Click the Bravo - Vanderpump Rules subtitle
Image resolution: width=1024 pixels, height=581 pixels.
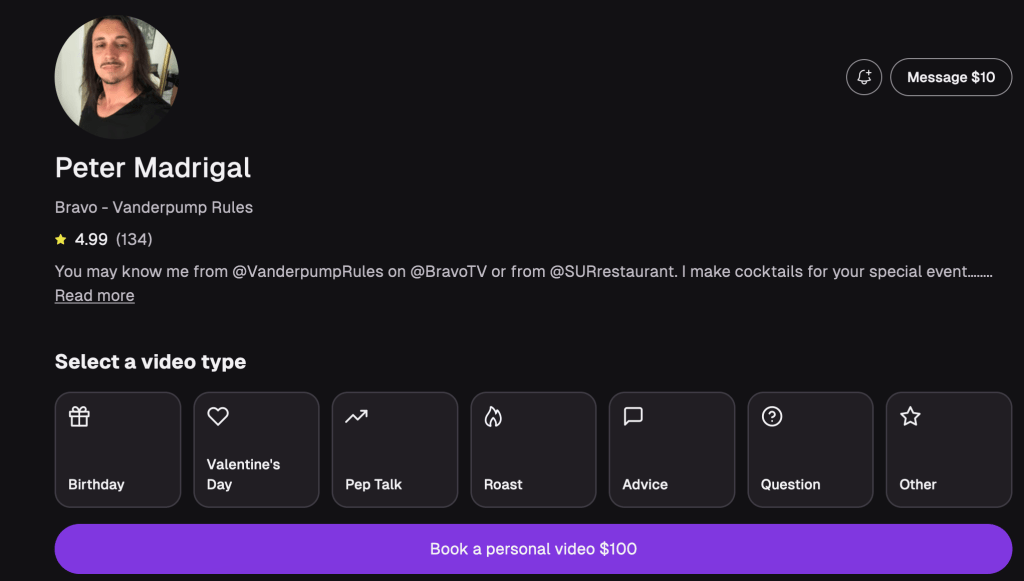click(154, 208)
